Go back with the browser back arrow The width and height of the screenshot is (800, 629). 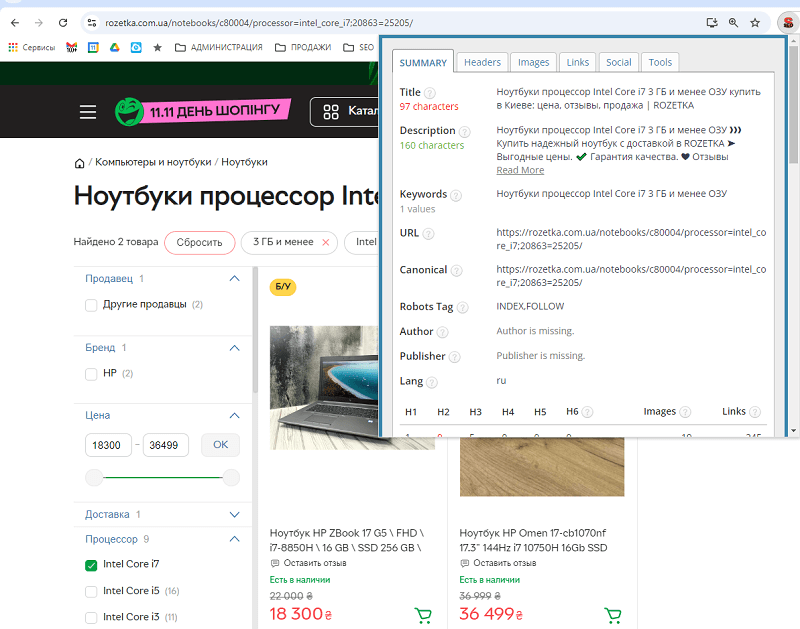click(x=15, y=22)
